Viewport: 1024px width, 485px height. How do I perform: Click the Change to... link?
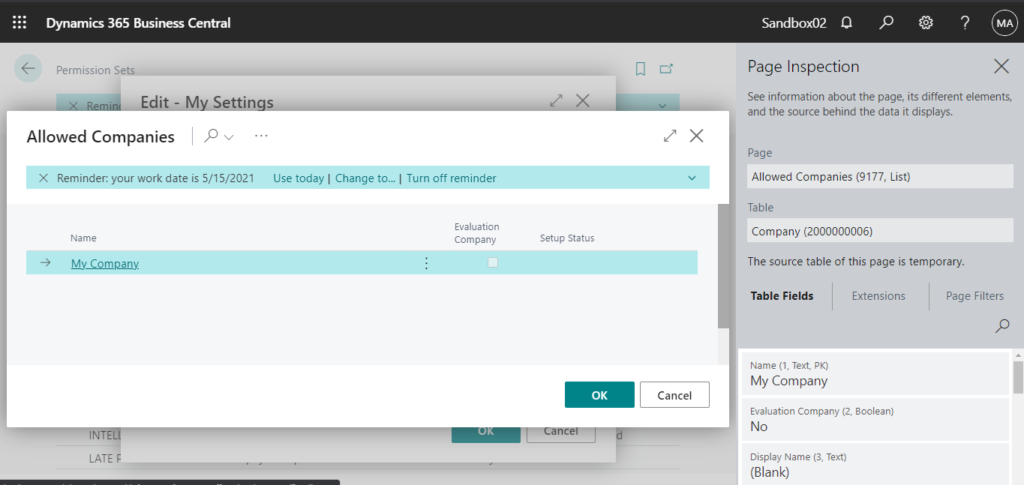point(365,178)
